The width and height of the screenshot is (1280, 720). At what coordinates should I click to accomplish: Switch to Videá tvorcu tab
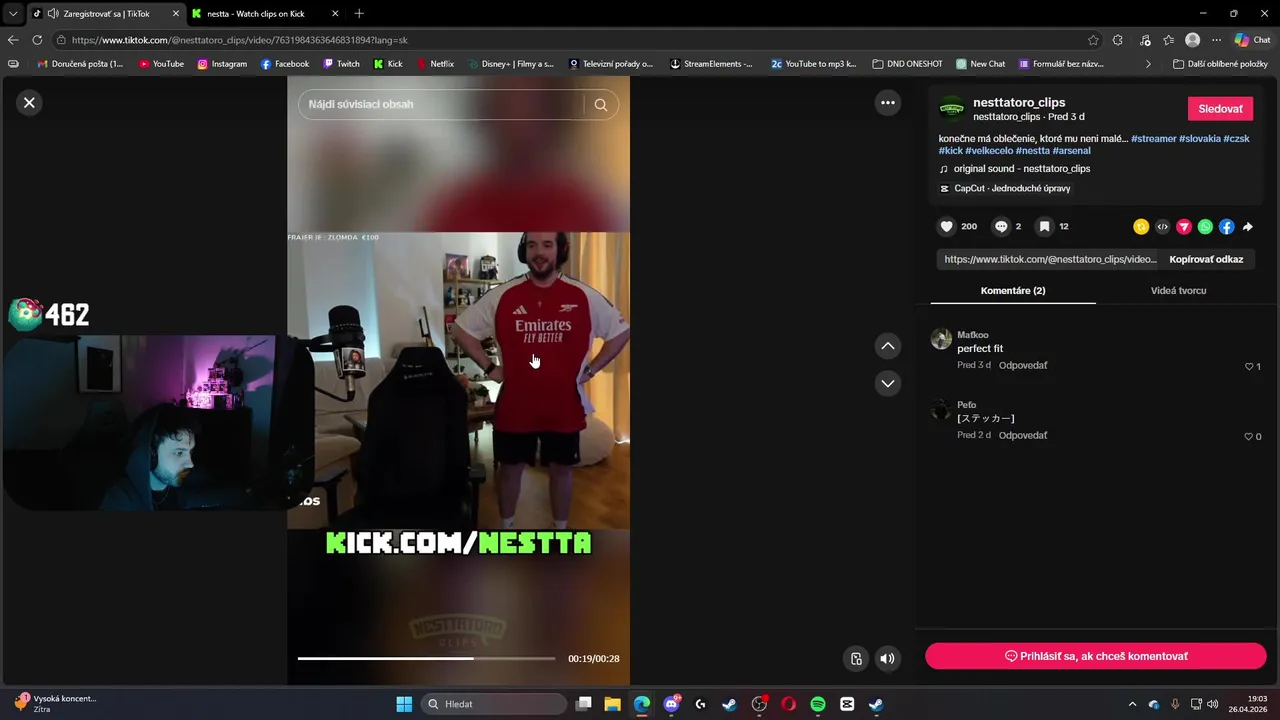click(1178, 290)
